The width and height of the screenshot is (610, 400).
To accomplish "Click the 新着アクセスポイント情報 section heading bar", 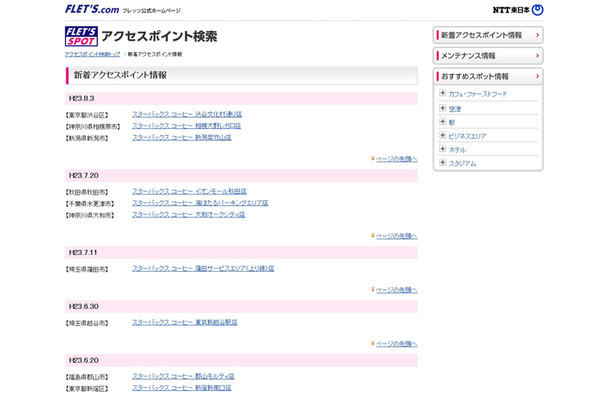I will [x=241, y=75].
